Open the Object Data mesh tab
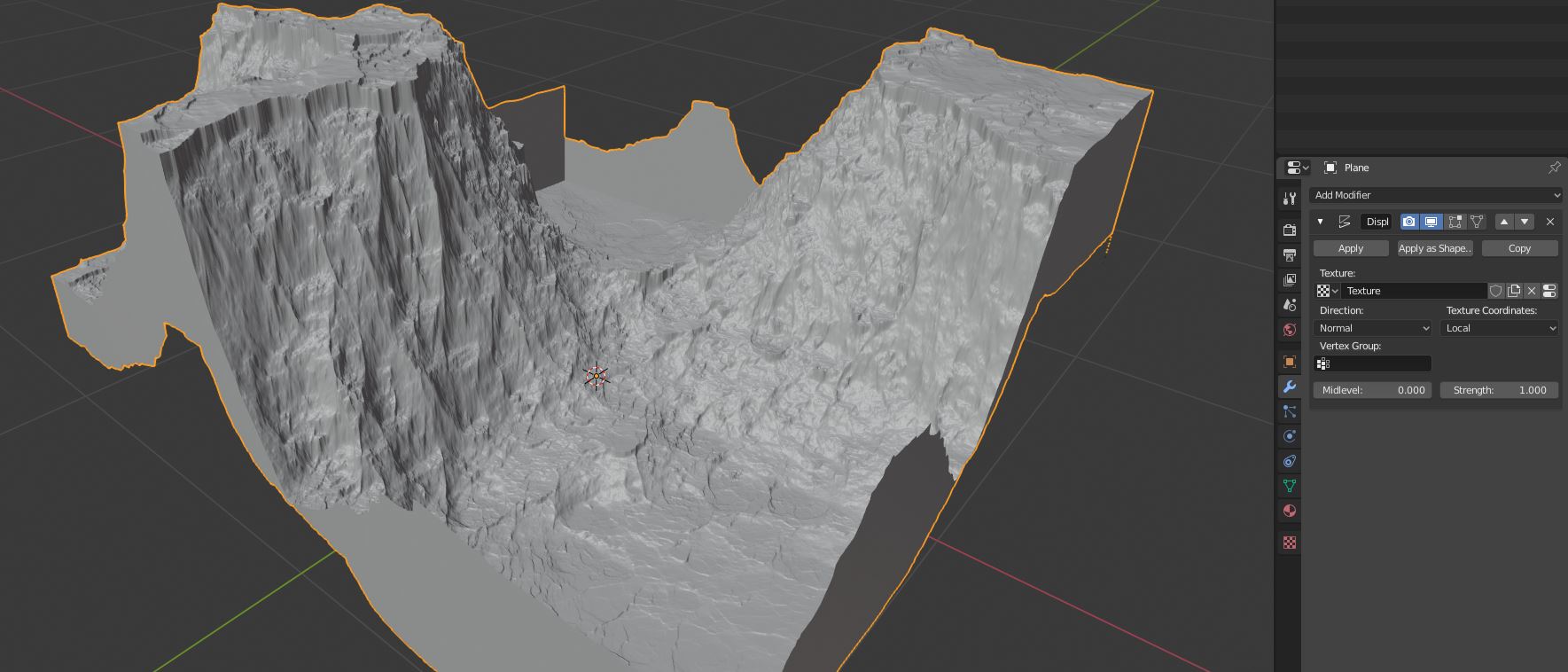 pos(1290,485)
